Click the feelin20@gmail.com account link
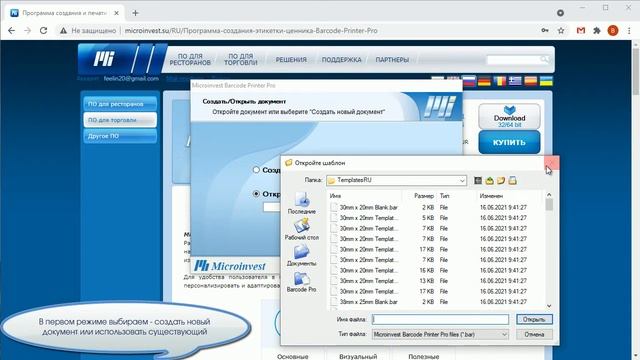The image size is (640, 360). click(131, 78)
